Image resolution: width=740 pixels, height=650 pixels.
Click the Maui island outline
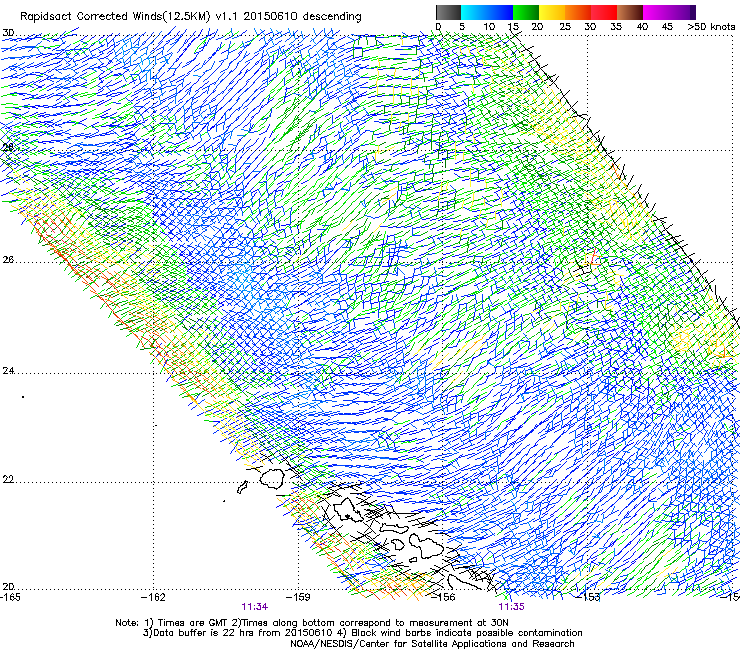tap(425, 545)
